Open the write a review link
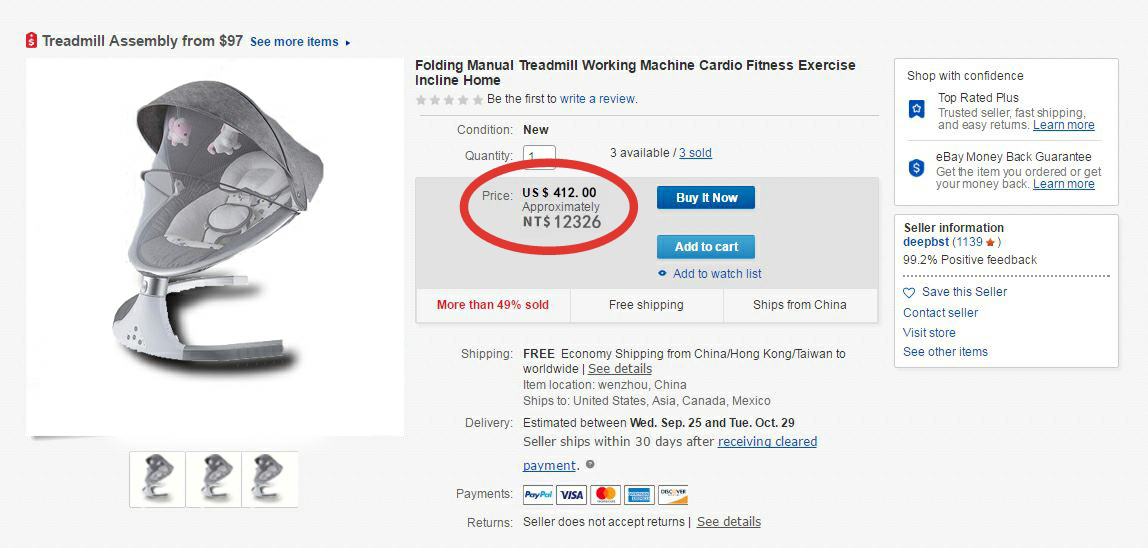Screen dimensions: 1148x548 click(597, 99)
